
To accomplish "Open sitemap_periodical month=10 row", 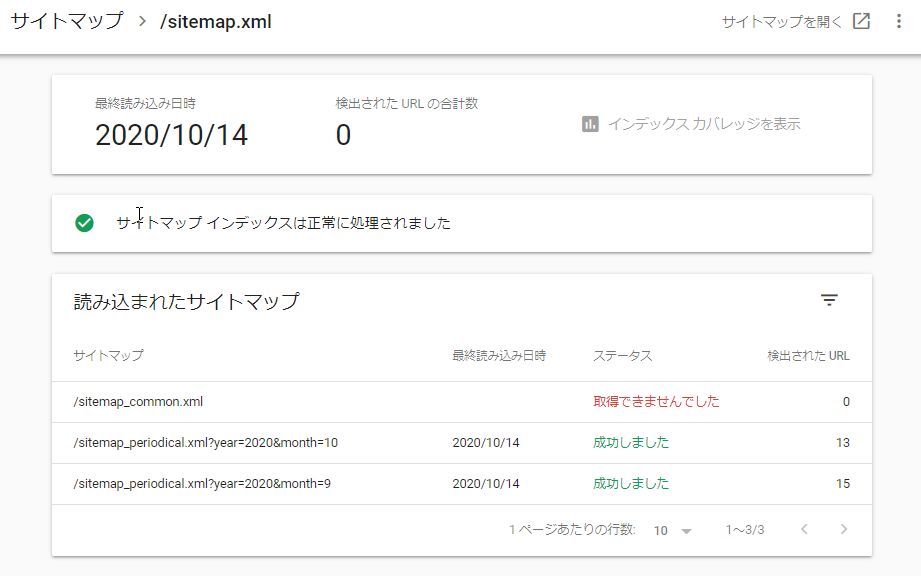I will [206, 443].
